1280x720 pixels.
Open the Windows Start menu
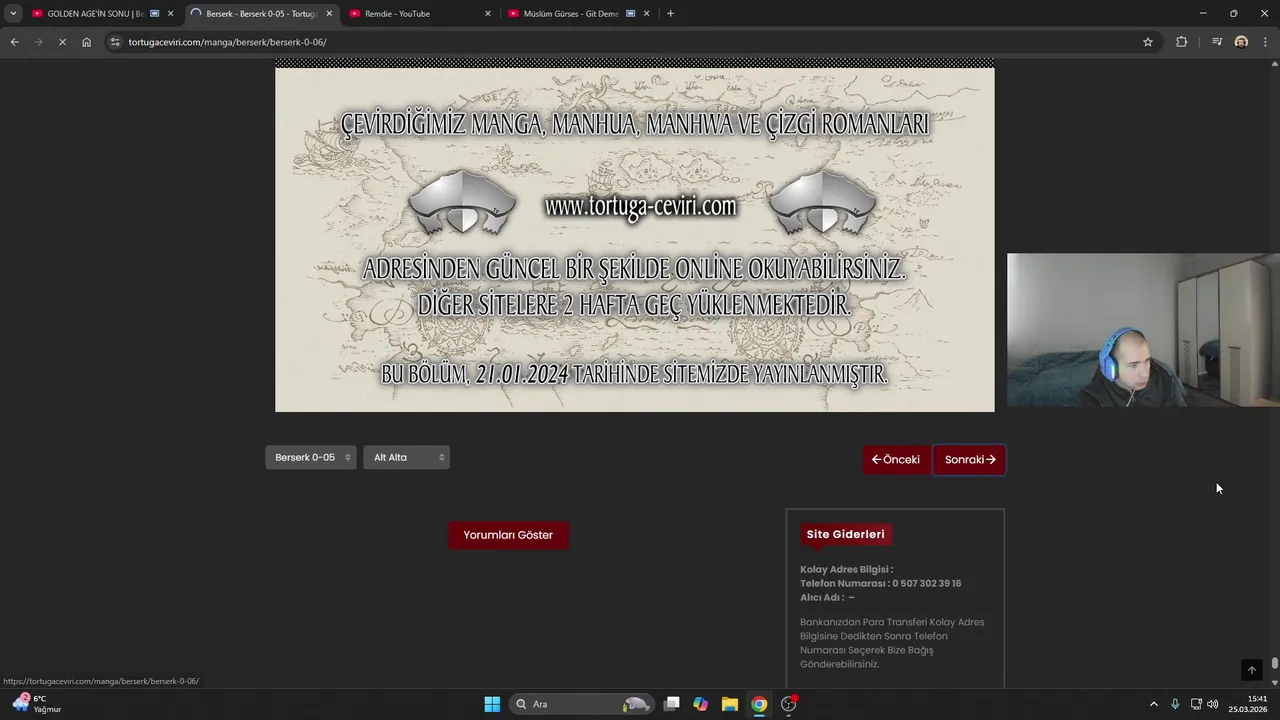492,704
